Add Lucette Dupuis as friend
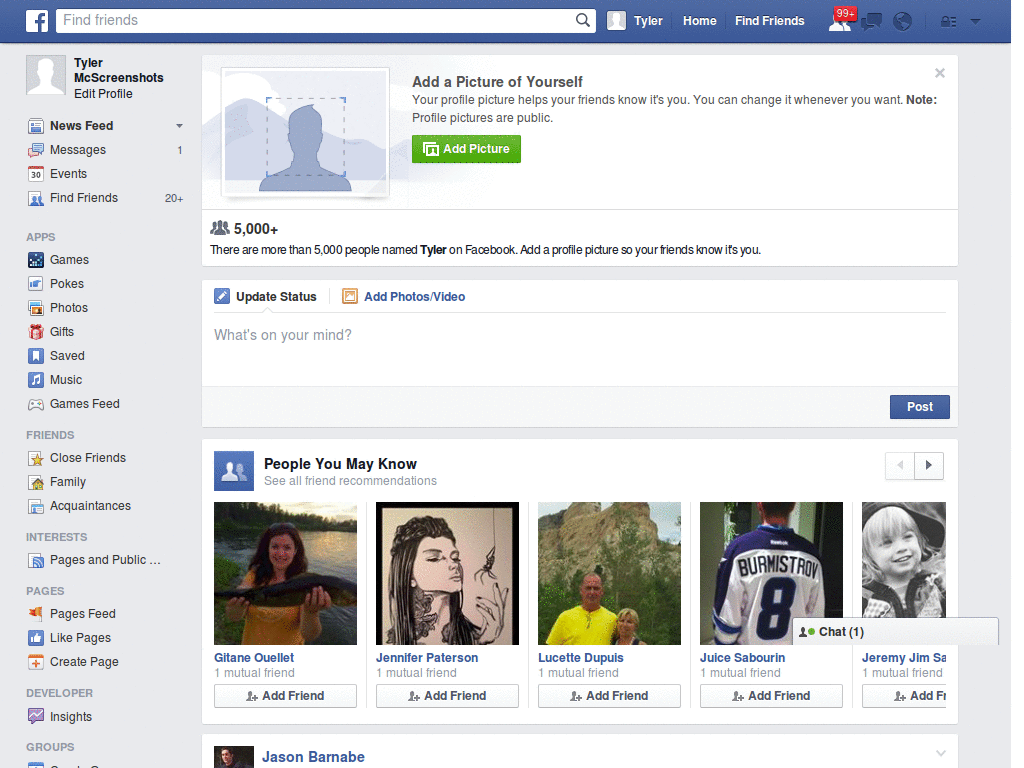The image size is (1024, 768). 609,696
